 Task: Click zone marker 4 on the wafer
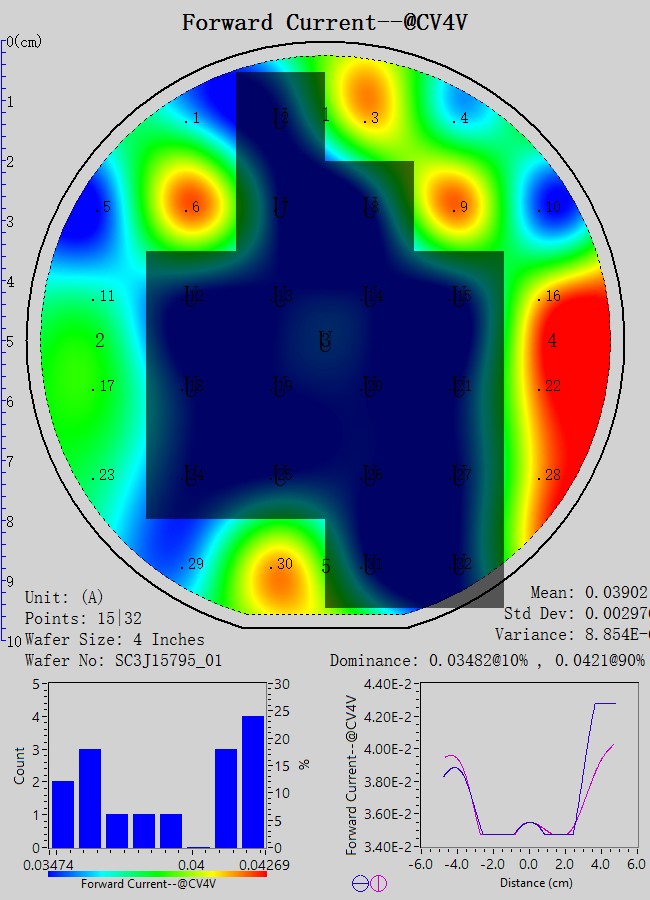coord(552,342)
